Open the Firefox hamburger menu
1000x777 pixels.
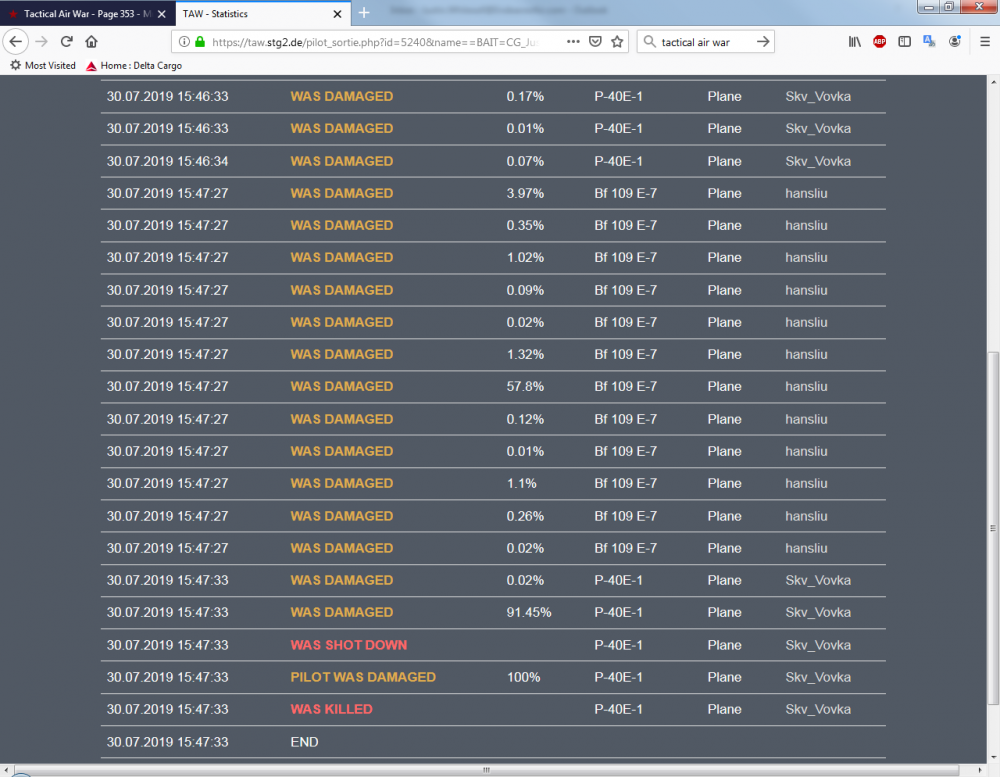[x=985, y=42]
